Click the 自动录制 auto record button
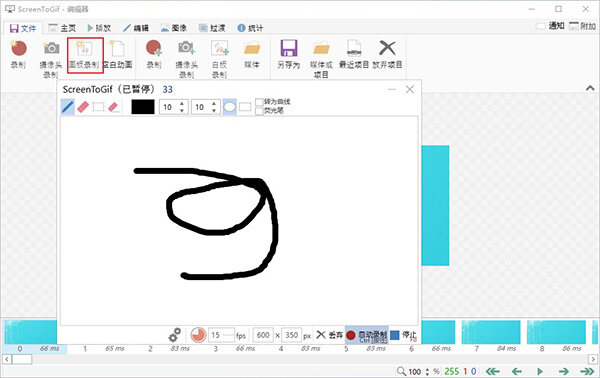This screenshot has width=600, height=378. 367,336
